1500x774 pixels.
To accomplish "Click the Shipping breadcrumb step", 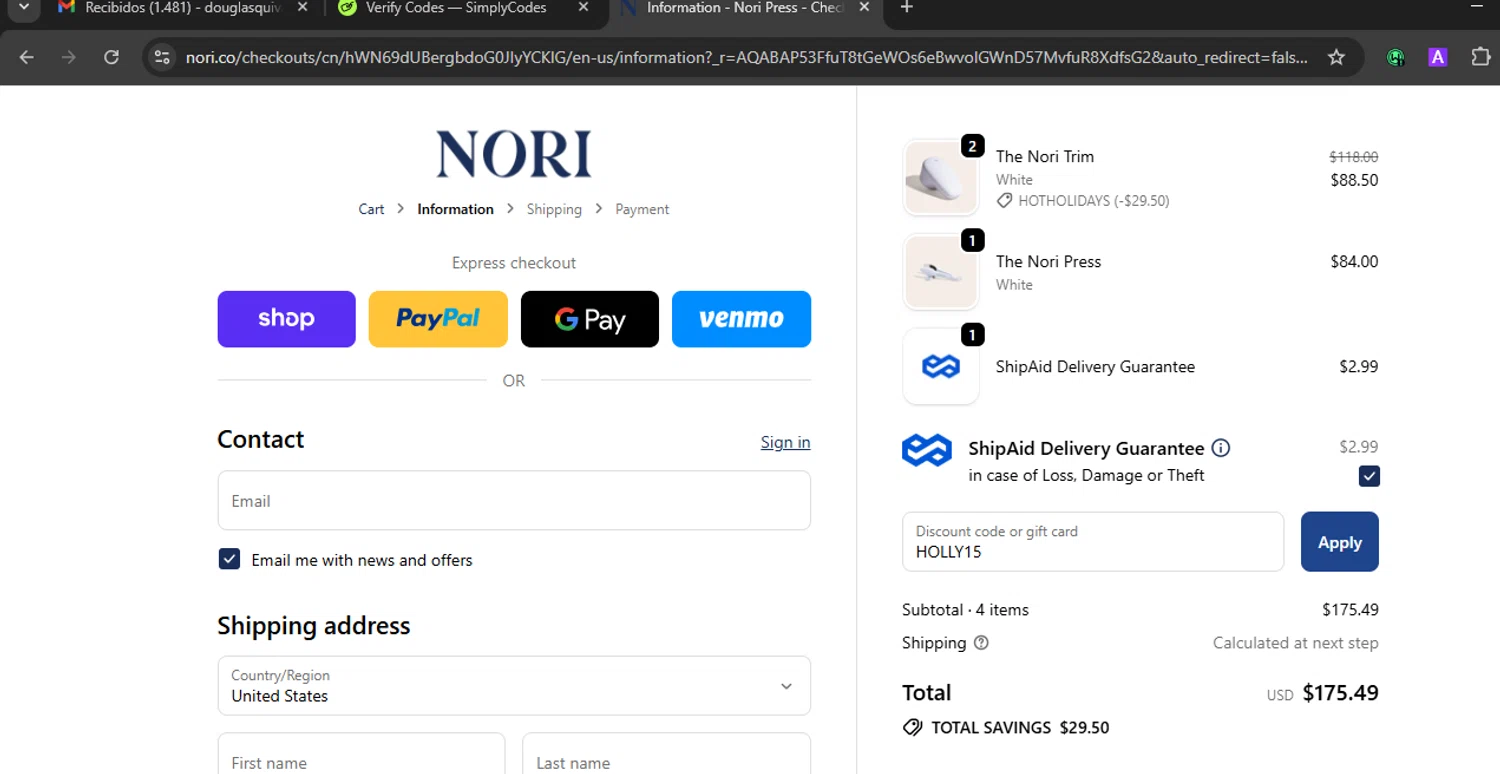I will point(554,209).
